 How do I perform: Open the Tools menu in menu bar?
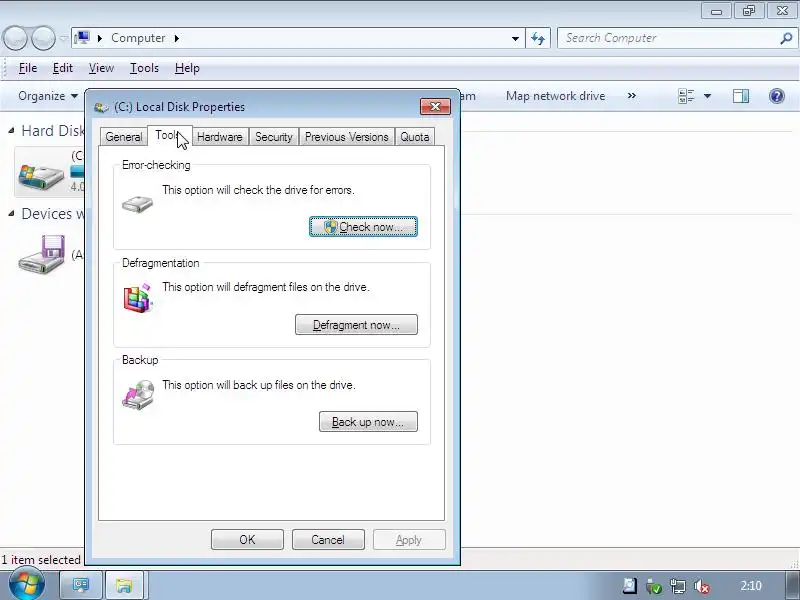[x=144, y=68]
